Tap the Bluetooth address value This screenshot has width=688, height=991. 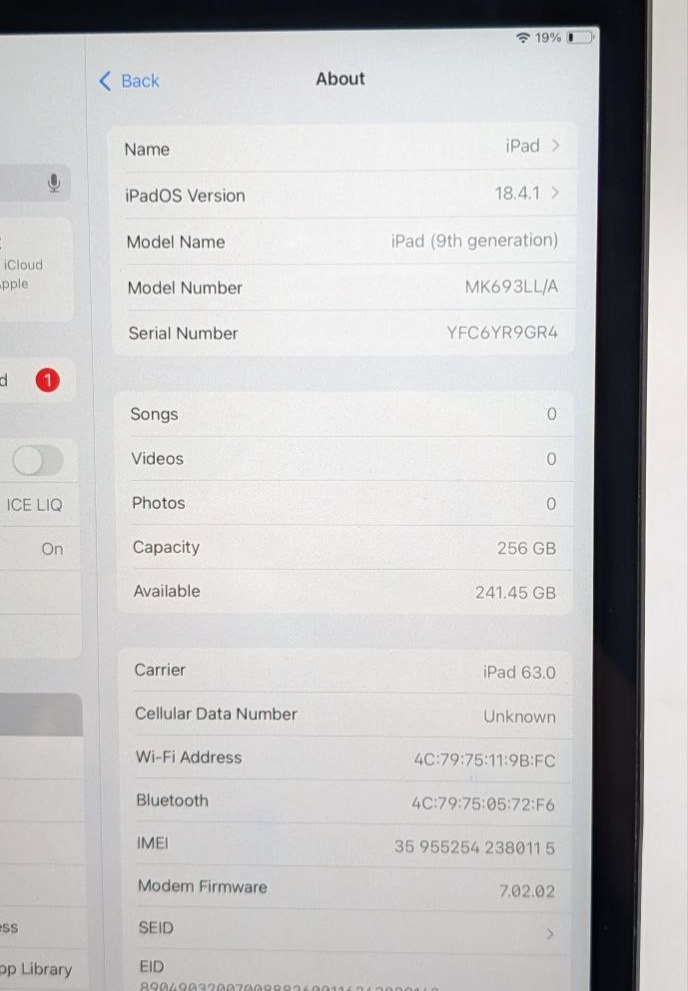[483, 804]
